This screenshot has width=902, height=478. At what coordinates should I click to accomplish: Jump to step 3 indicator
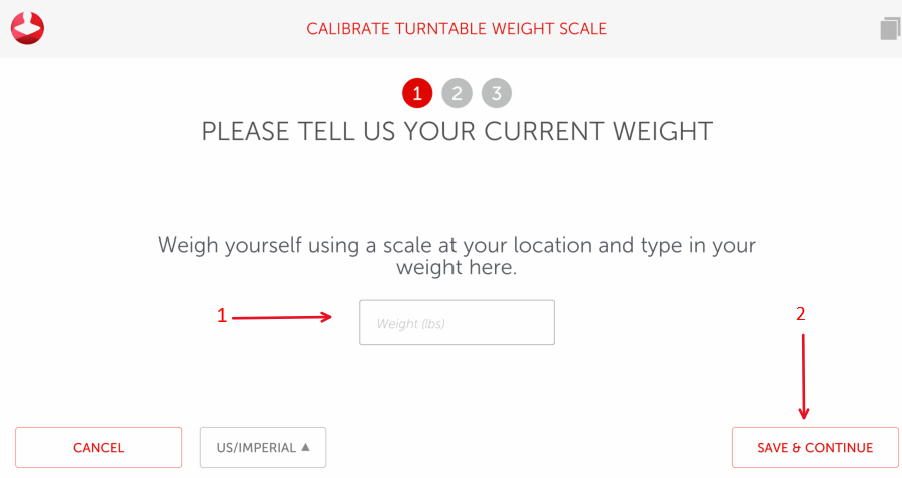(496, 94)
